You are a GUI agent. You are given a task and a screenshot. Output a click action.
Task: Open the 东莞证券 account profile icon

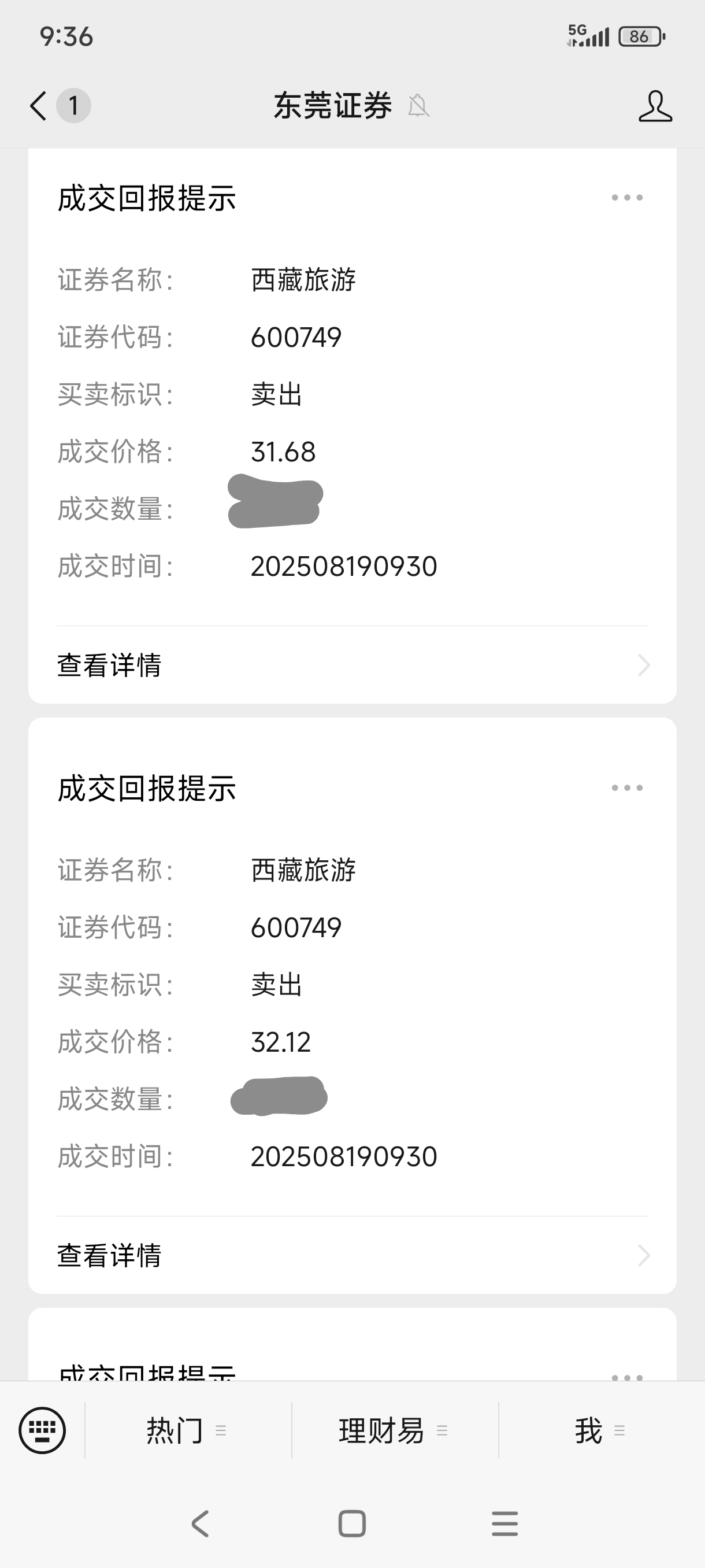click(655, 106)
